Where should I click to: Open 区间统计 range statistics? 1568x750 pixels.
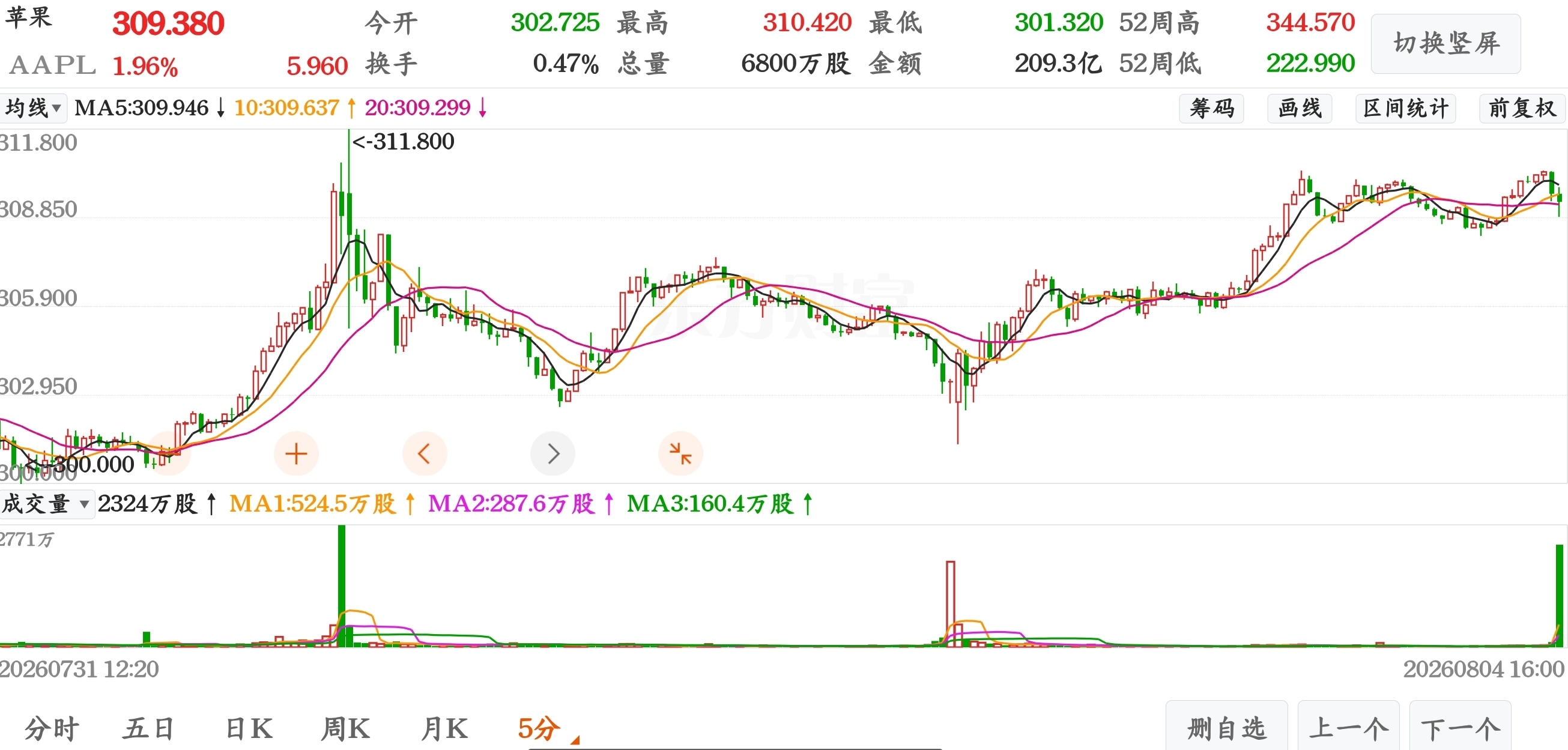click(x=1405, y=108)
